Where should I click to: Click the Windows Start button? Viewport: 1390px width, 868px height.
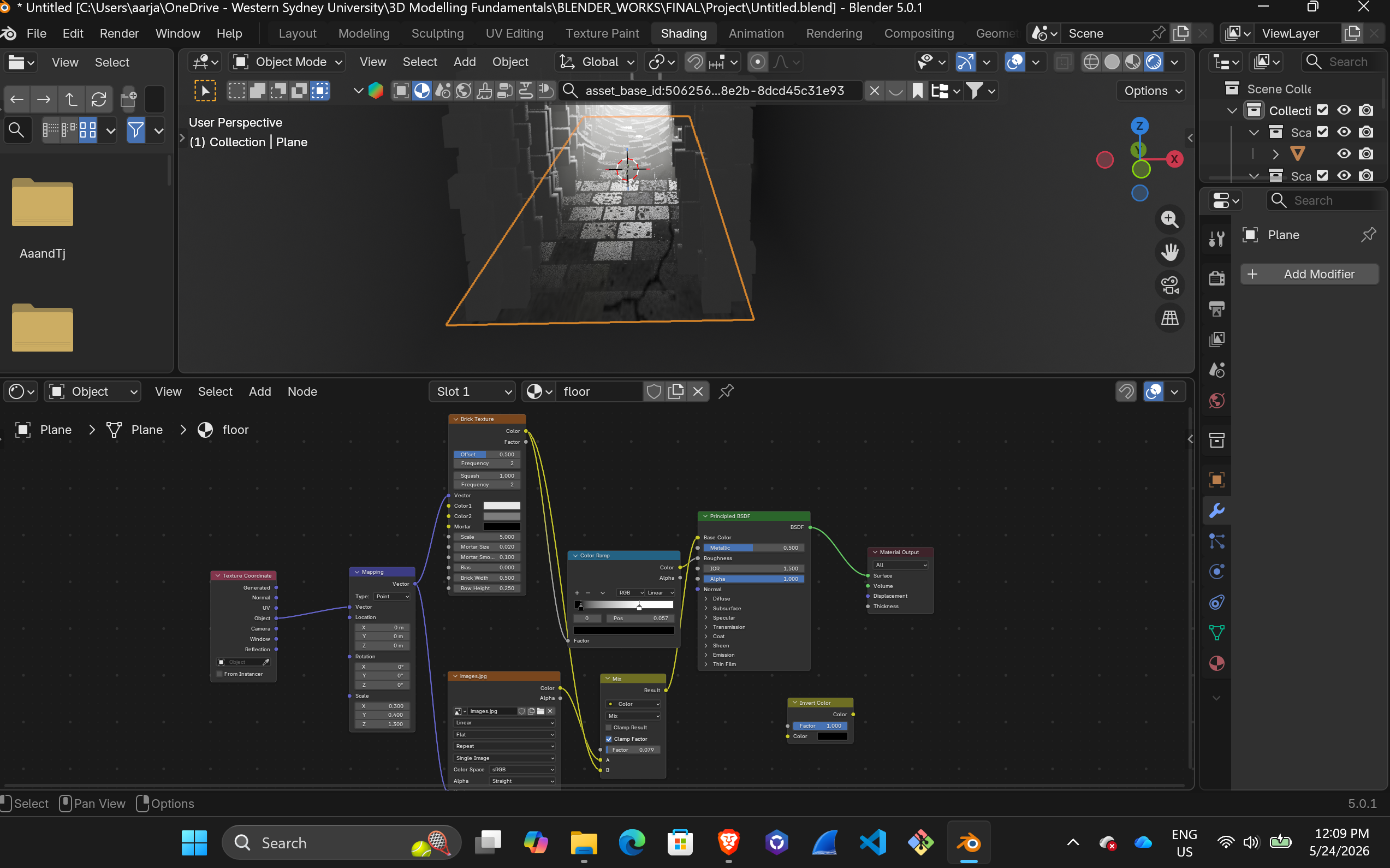pos(194,843)
